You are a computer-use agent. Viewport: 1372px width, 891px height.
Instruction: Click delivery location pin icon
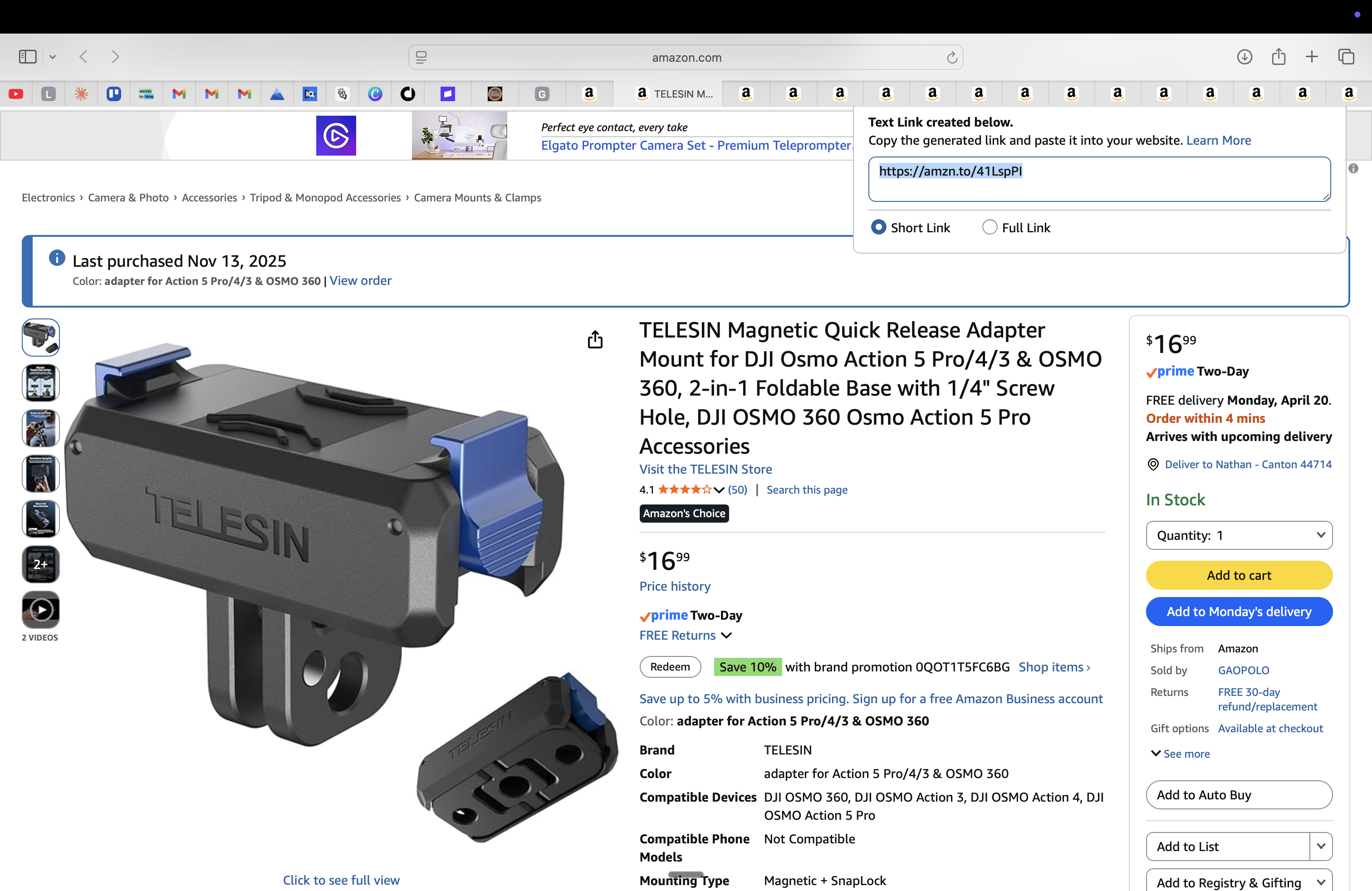click(1153, 465)
